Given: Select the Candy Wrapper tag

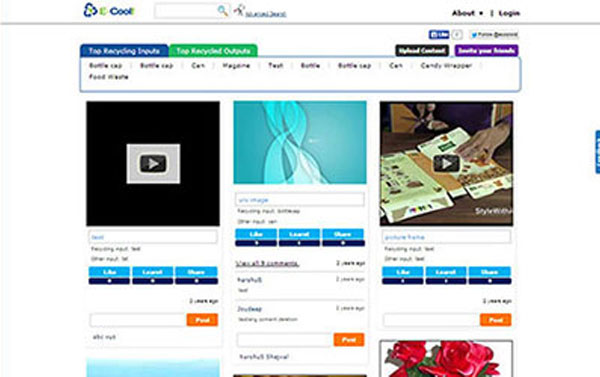Looking at the screenshot, I should click(x=446, y=66).
